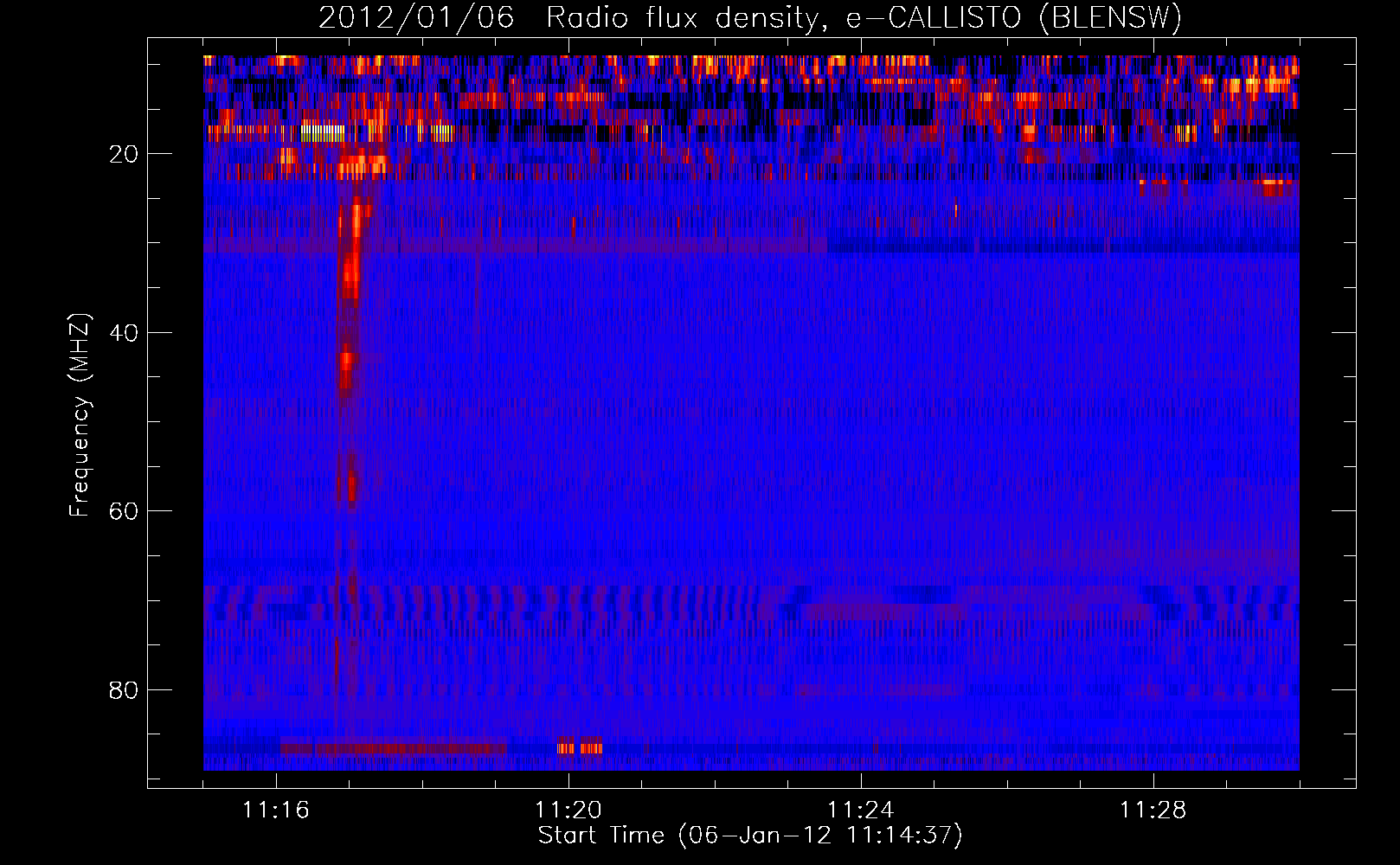Click the bright burst streak near 40 MHz
Viewport: 1400px width, 865px height.
tap(347, 368)
